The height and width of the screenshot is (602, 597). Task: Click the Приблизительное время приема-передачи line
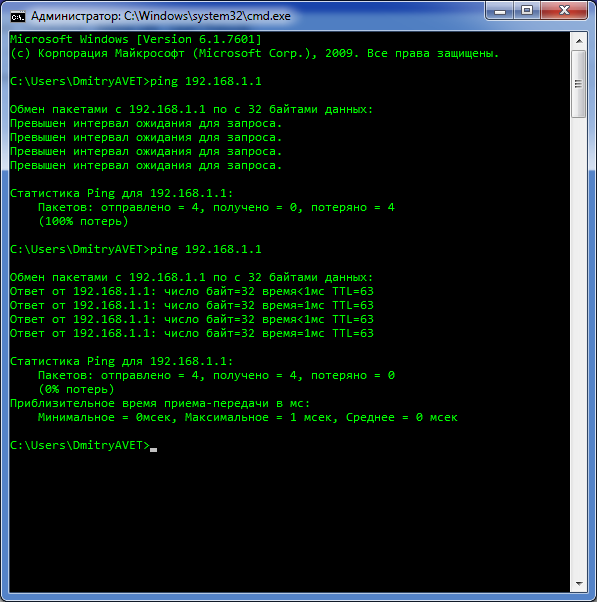click(x=160, y=404)
